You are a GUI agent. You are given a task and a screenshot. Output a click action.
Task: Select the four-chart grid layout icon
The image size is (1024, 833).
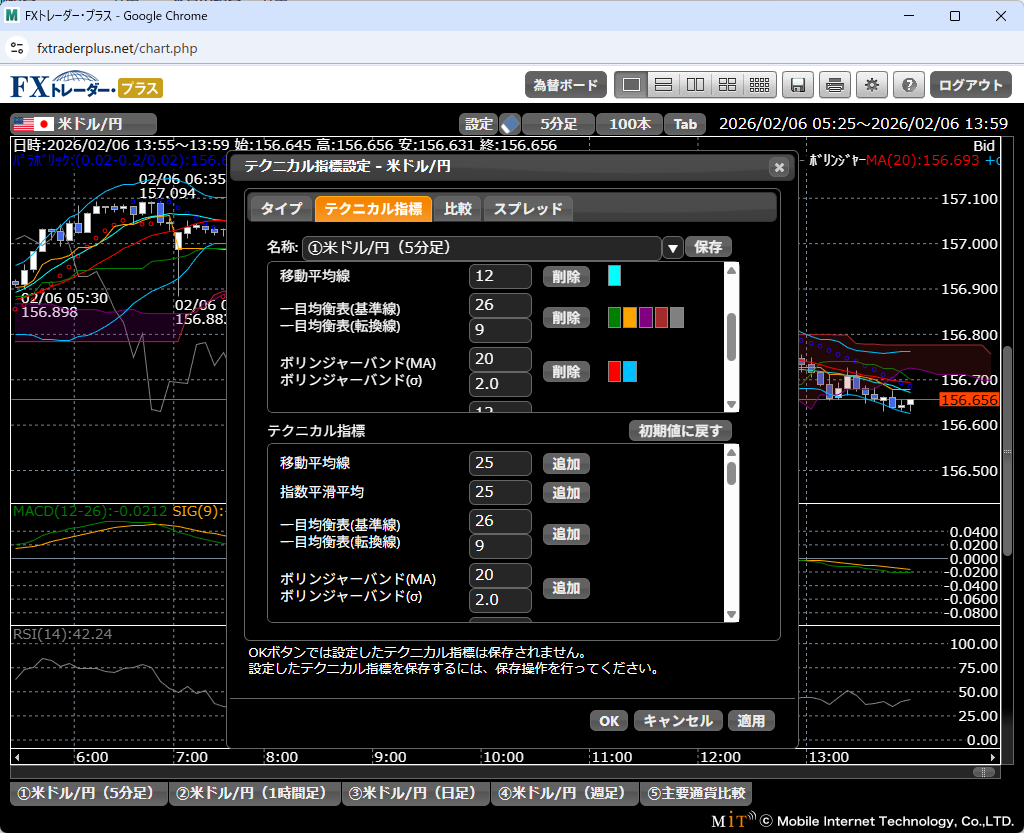(x=727, y=85)
